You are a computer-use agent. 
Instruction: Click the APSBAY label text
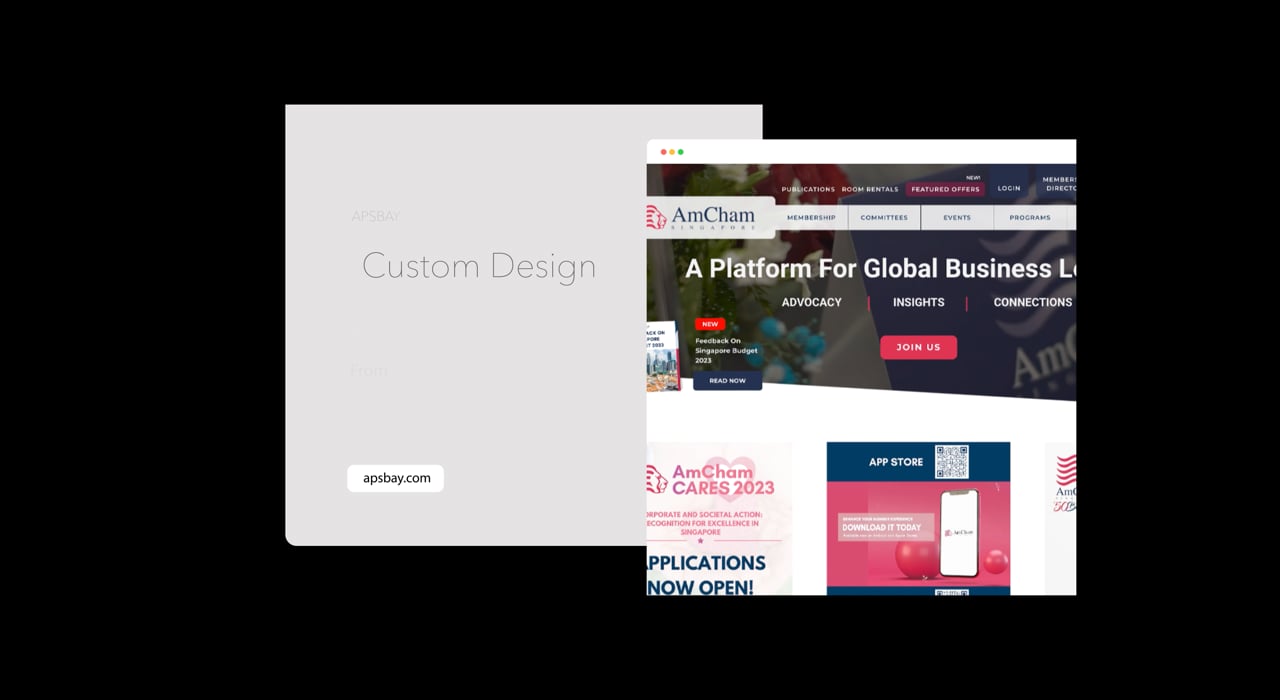pyautogui.click(x=376, y=216)
